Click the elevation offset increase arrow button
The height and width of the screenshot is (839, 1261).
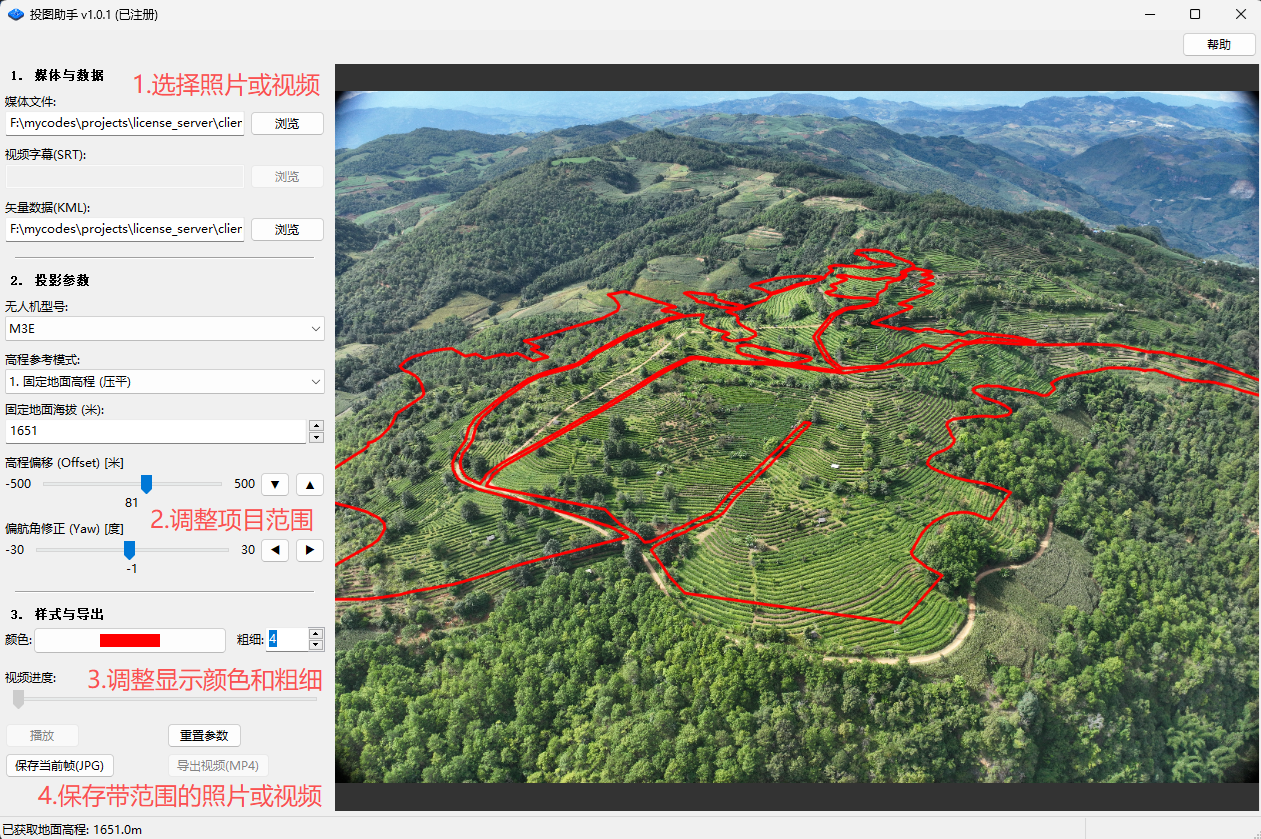[x=310, y=484]
